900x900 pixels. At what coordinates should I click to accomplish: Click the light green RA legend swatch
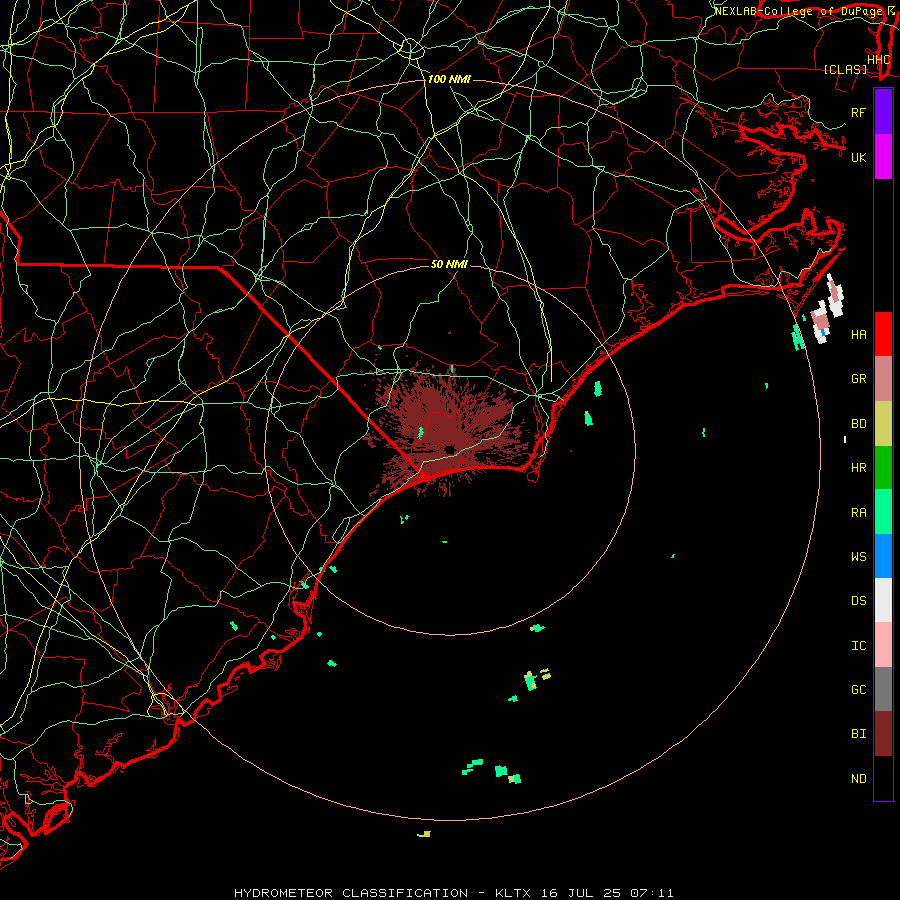click(883, 512)
